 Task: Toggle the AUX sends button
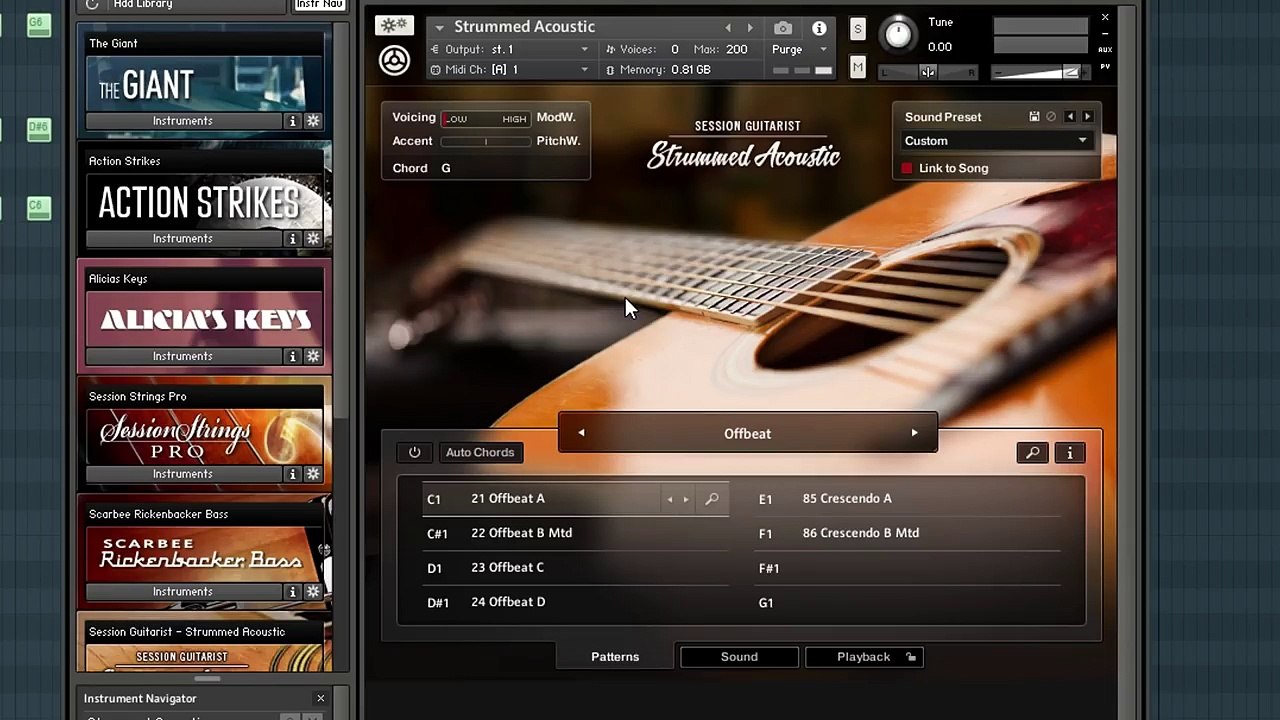(x=1105, y=49)
